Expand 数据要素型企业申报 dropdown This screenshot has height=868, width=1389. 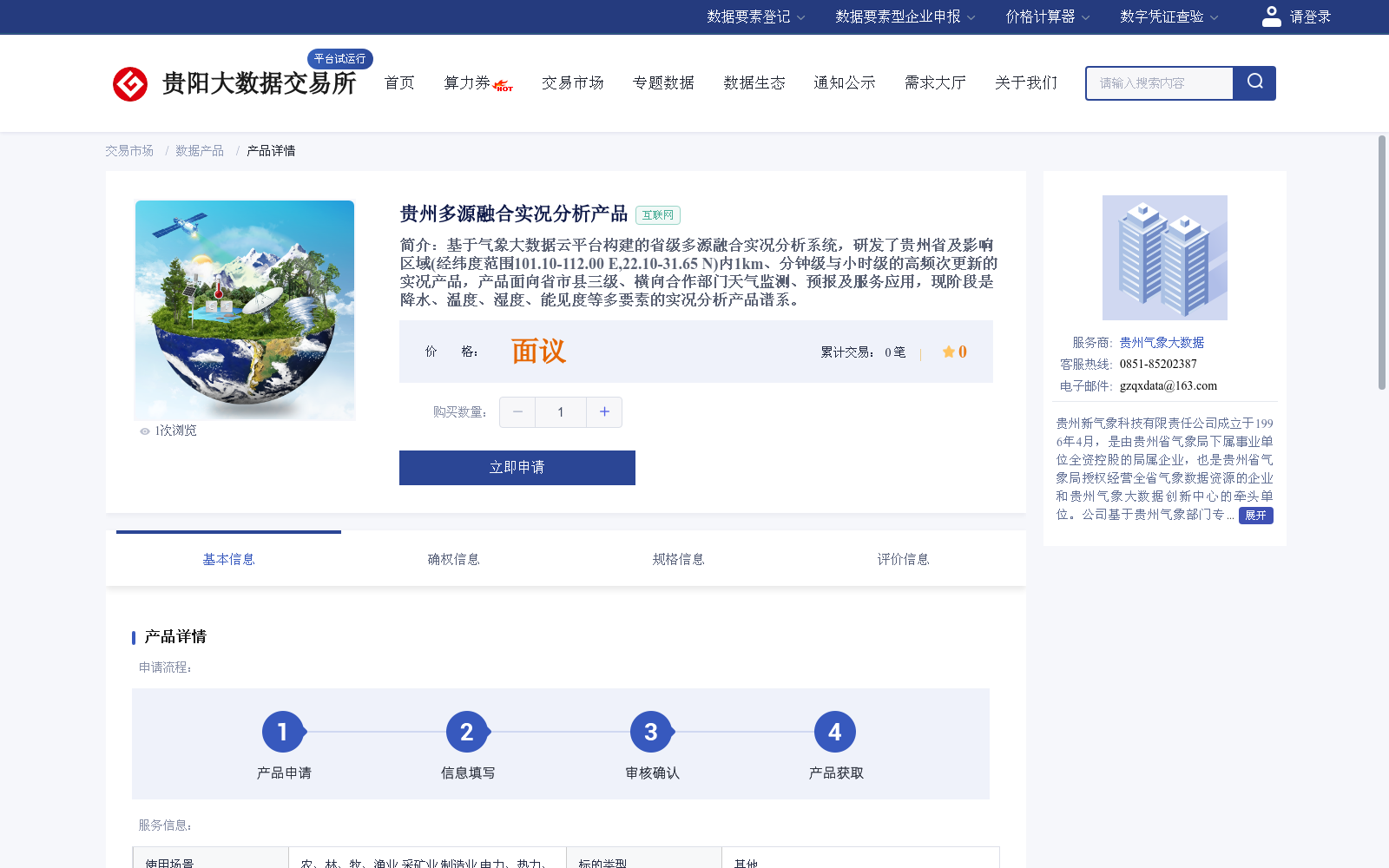coord(905,16)
